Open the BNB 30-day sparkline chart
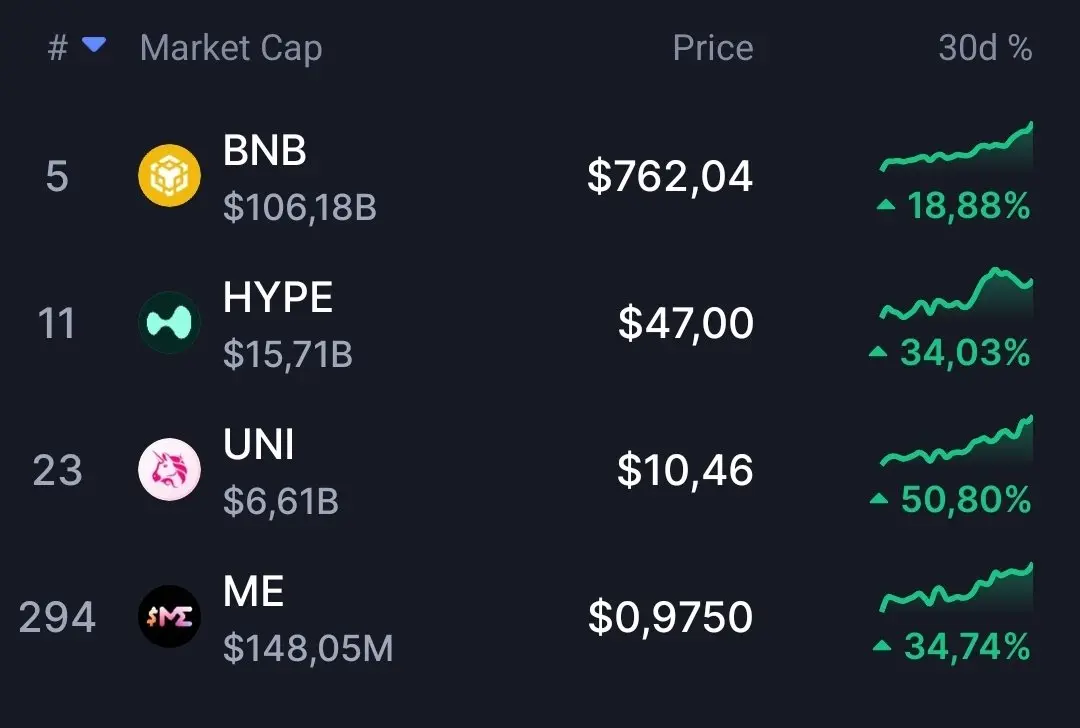This screenshot has width=1080, height=728. (956, 147)
